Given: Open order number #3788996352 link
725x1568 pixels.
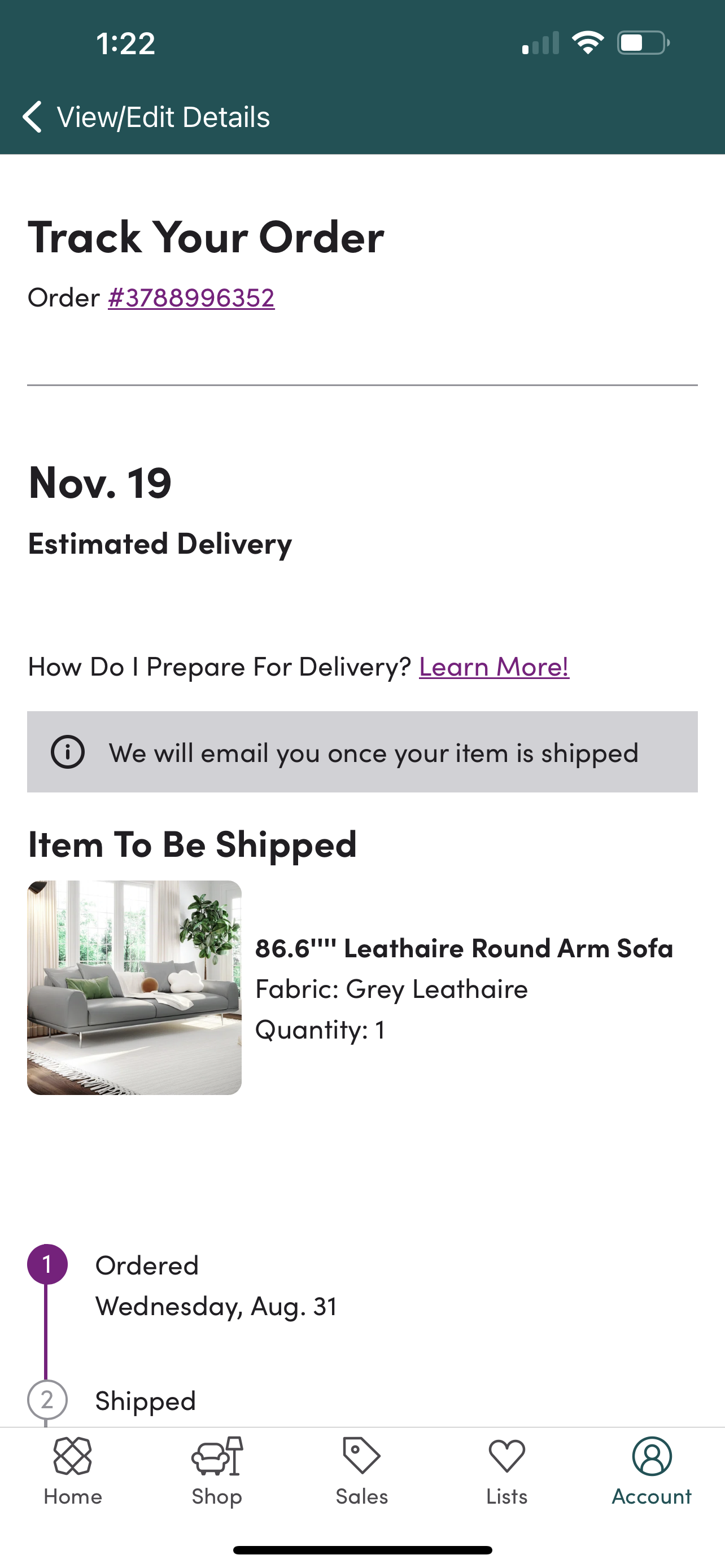Looking at the screenshot, I should 191,297.
